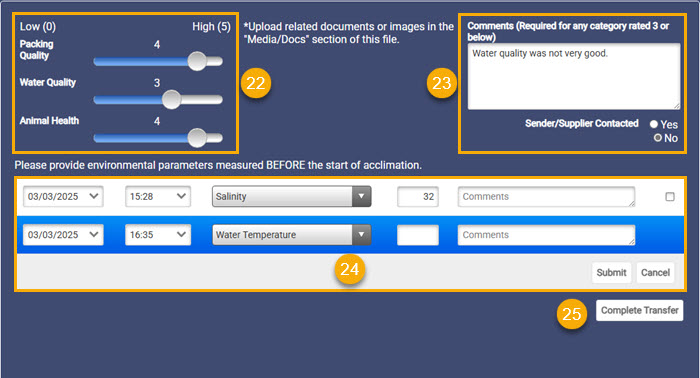
Task: Open the Water Temperature parameter dropdown
Action: 292,235
